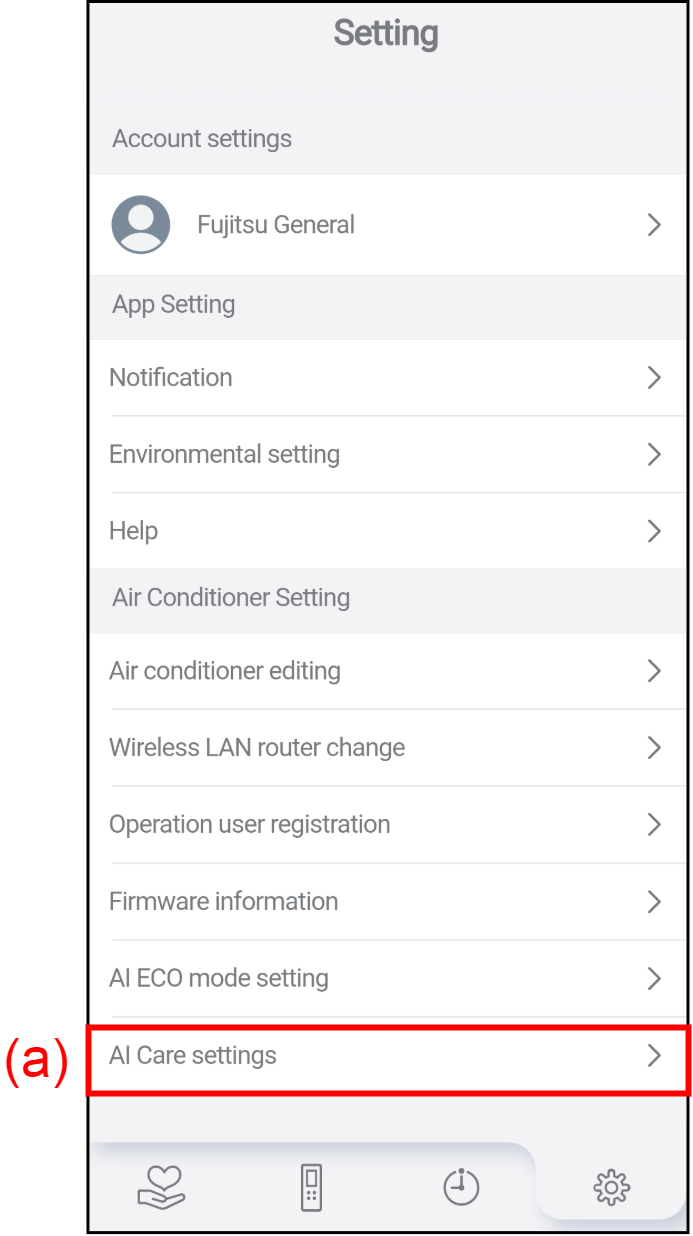The width and height of the screenshot is (693, 1236).
Task: Click the chevron beside Help
Action: click(654, 531)
